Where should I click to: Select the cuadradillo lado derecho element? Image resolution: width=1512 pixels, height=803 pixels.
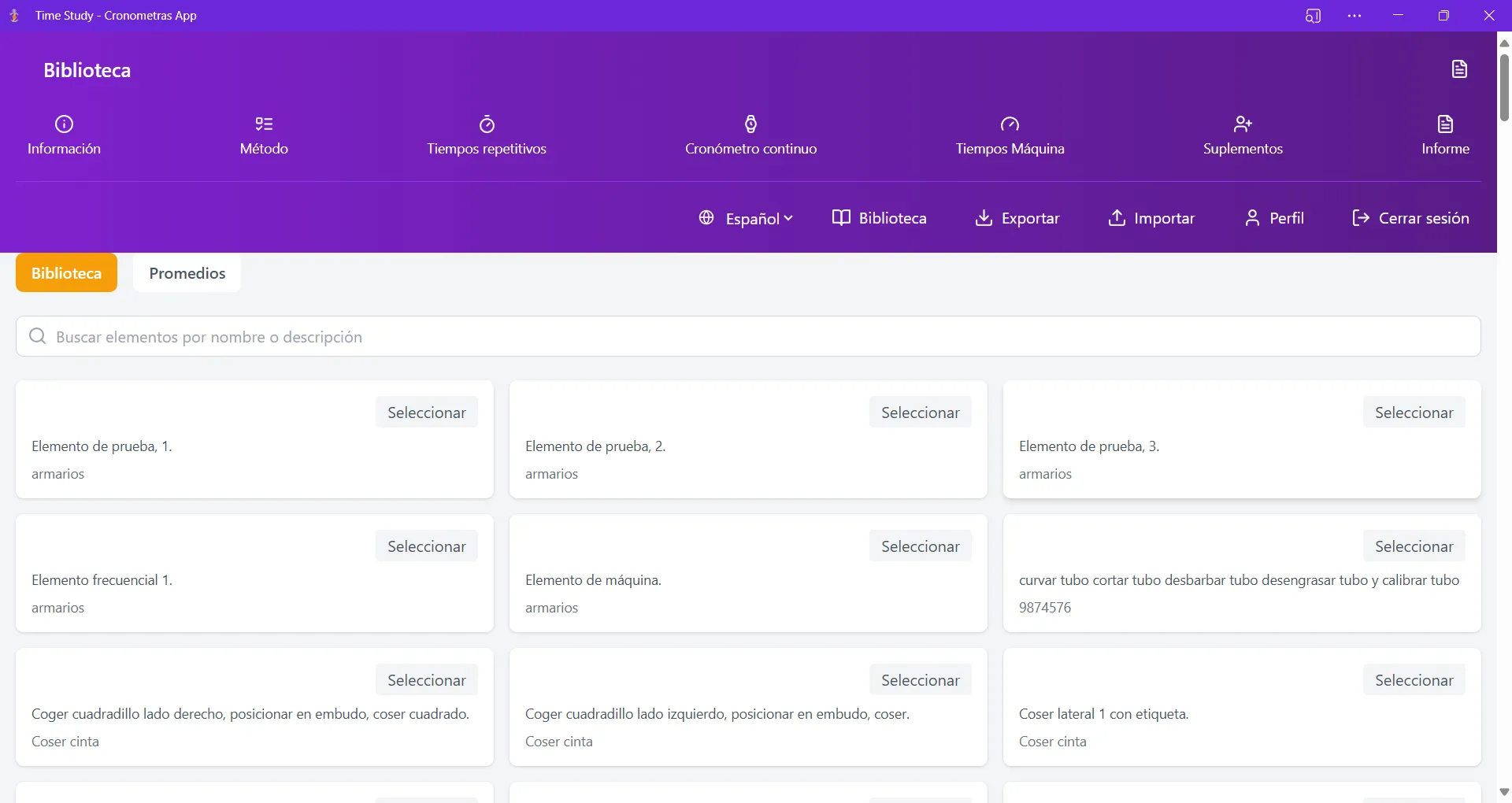pos(427,679)
